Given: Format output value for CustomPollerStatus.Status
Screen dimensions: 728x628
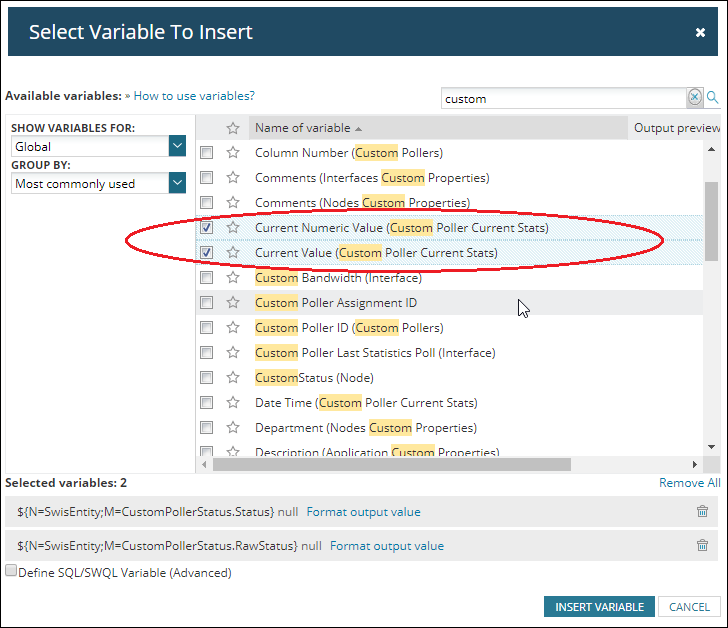Looking at the screenshot, I should 364,511.
